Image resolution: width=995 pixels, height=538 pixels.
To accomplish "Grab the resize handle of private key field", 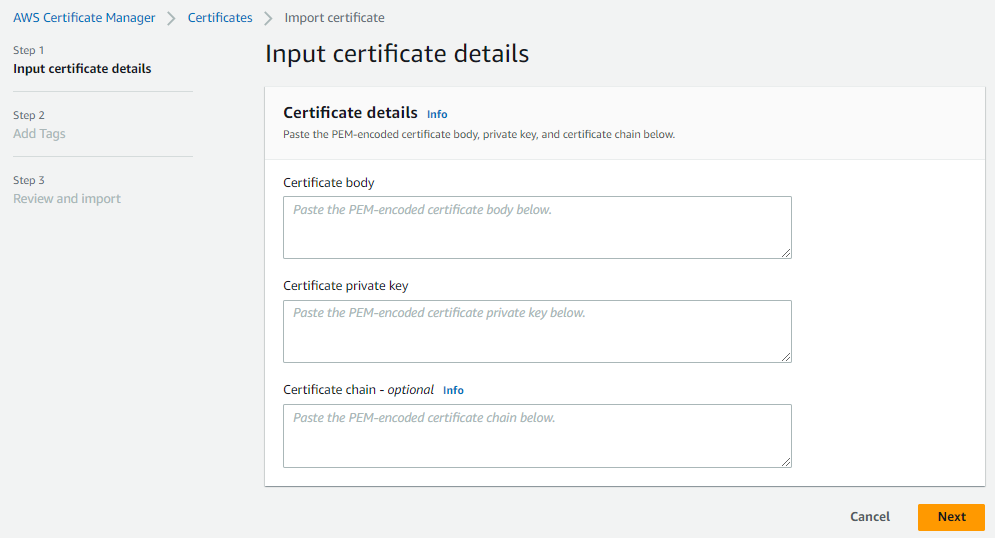I will point(786,357).
